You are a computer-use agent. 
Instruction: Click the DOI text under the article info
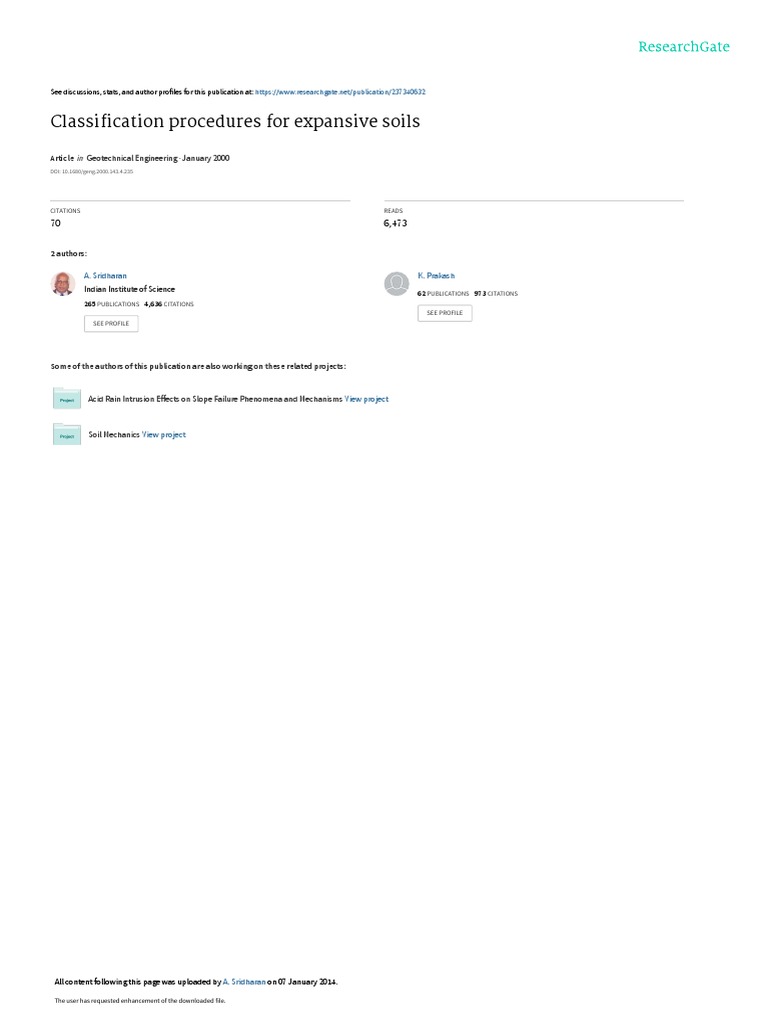[x=91, y=172]
